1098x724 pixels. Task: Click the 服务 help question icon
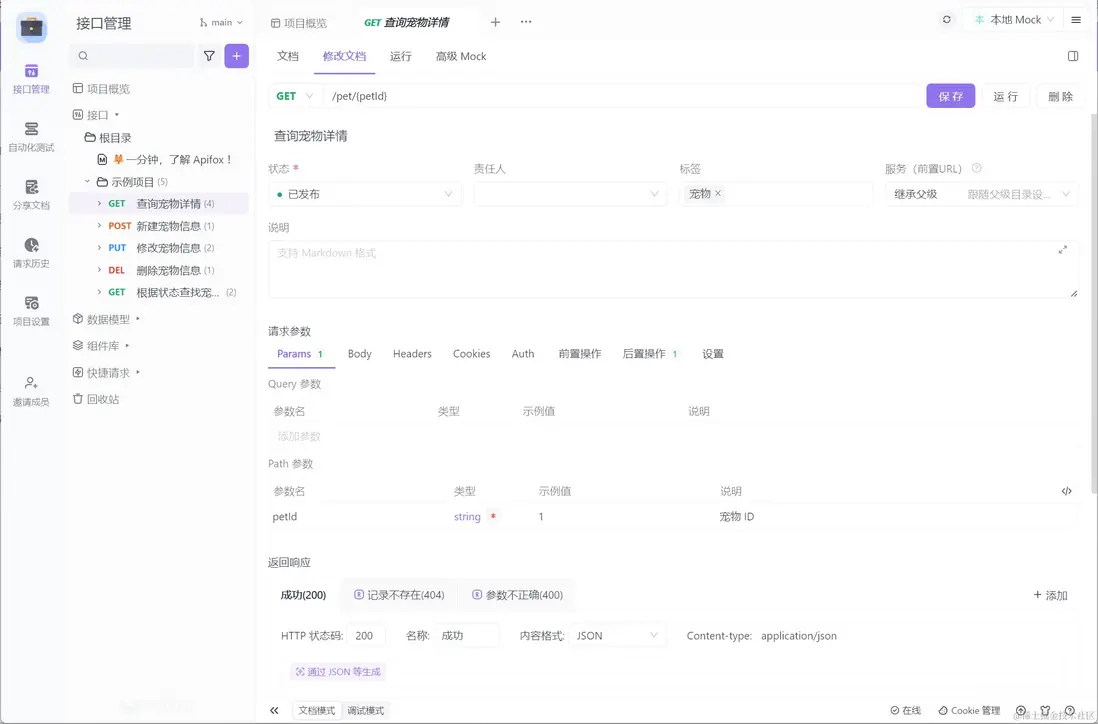coord(977,168)
